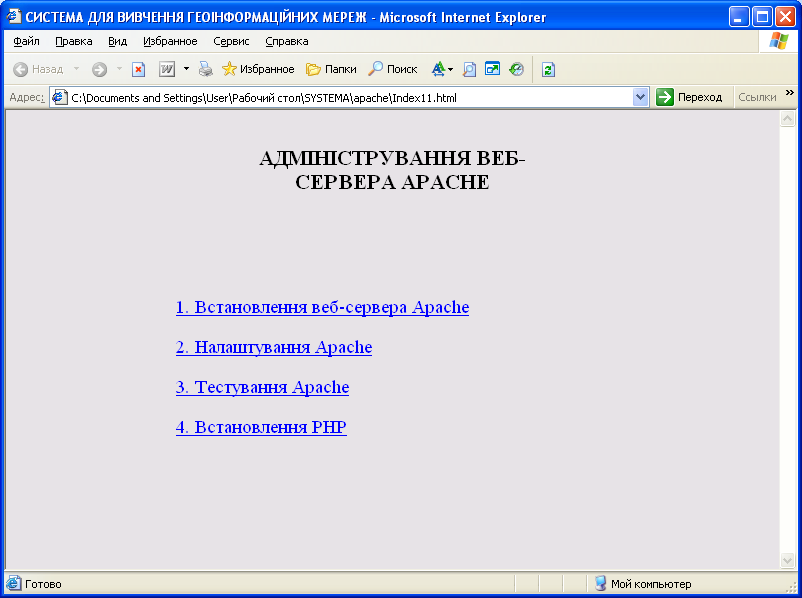Close the Internet Explorer window
This screenshot has height=598, width=802.
pyautogui.click(x=785, y=17)
